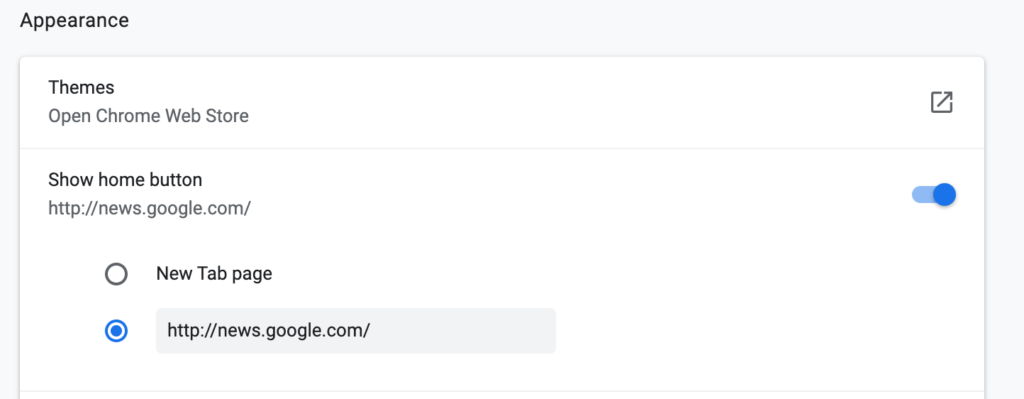Image resolution: width=1024 pixels, height=399 pixels.
Task: Click the blue knob of home button toggle
Action: point(944,195)
